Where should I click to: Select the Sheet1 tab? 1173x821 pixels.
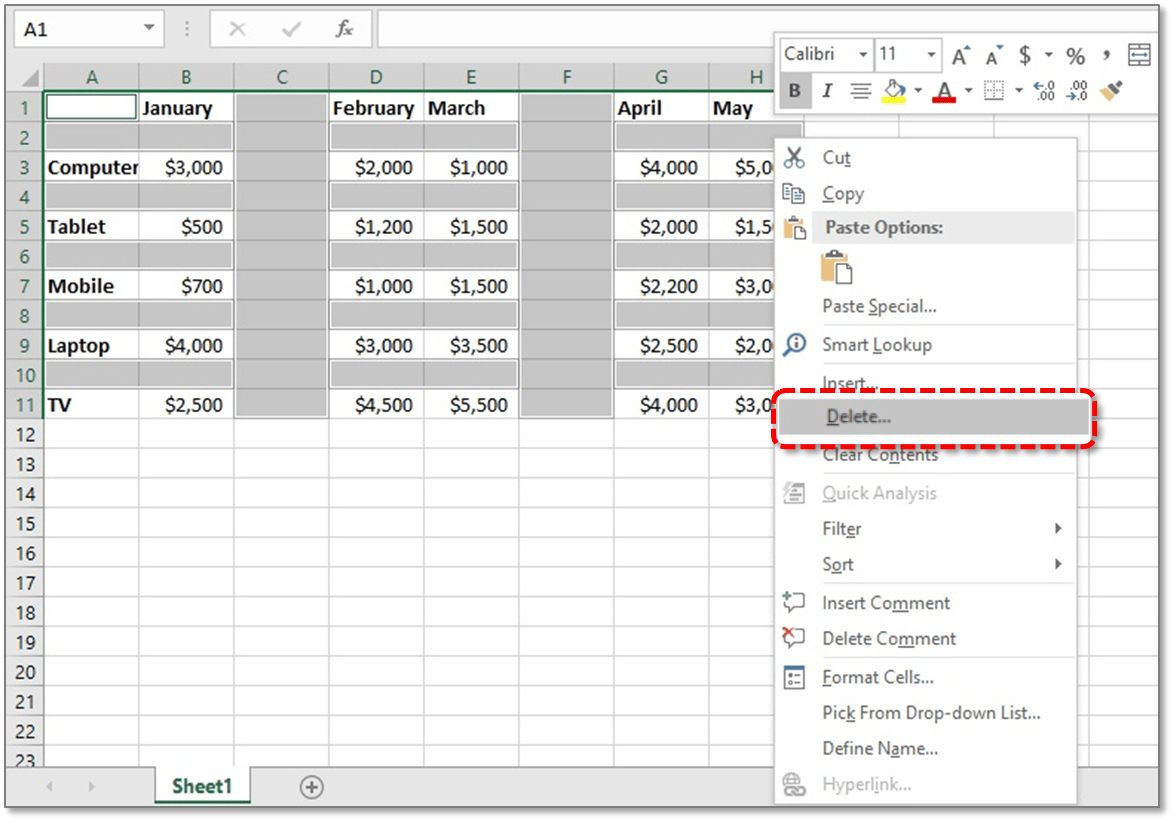click(x=202, y=786)
